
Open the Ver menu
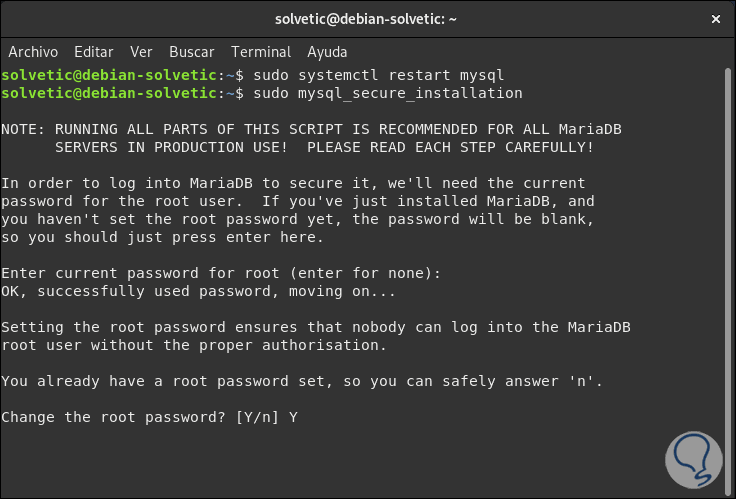click(x=141, y=51)
